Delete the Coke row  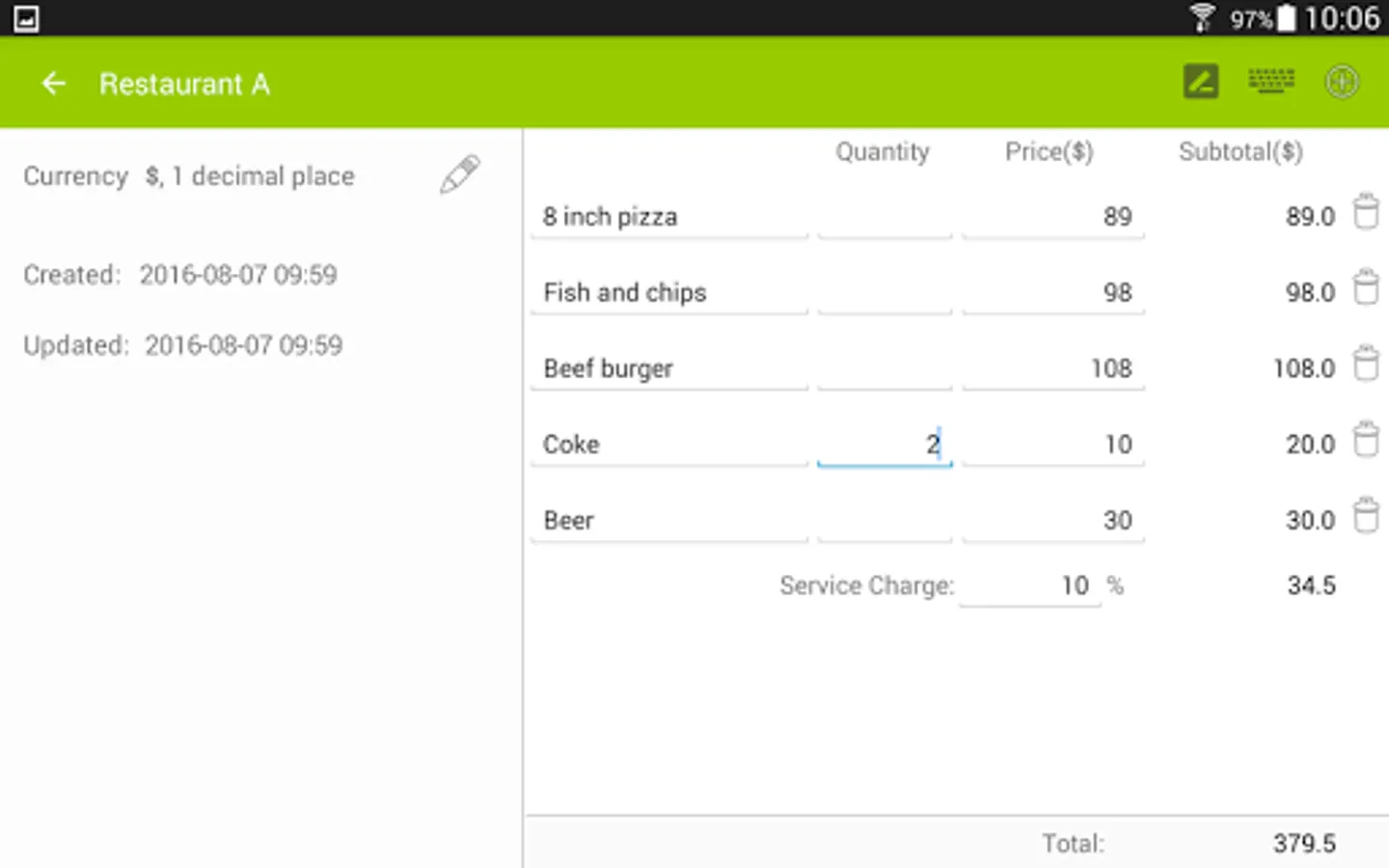(x=1366, y=441)
